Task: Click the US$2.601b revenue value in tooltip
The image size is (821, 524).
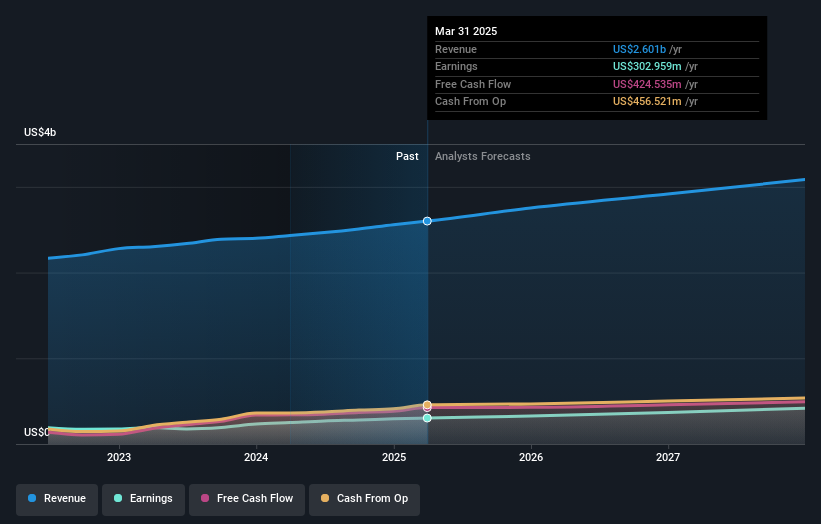Action: (x=639, y=49)
